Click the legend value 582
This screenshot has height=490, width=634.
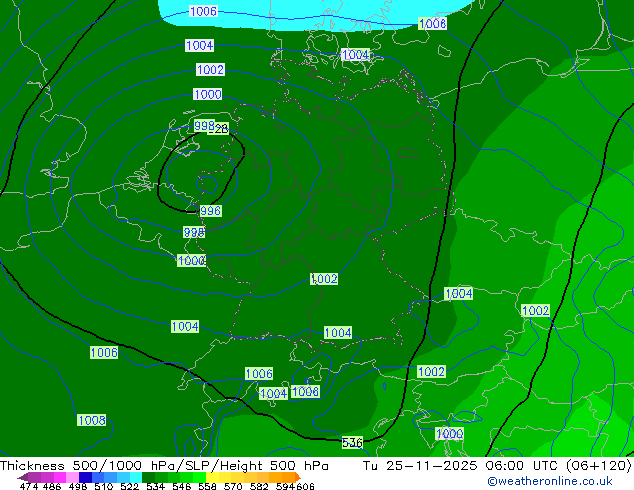point(259,486)
